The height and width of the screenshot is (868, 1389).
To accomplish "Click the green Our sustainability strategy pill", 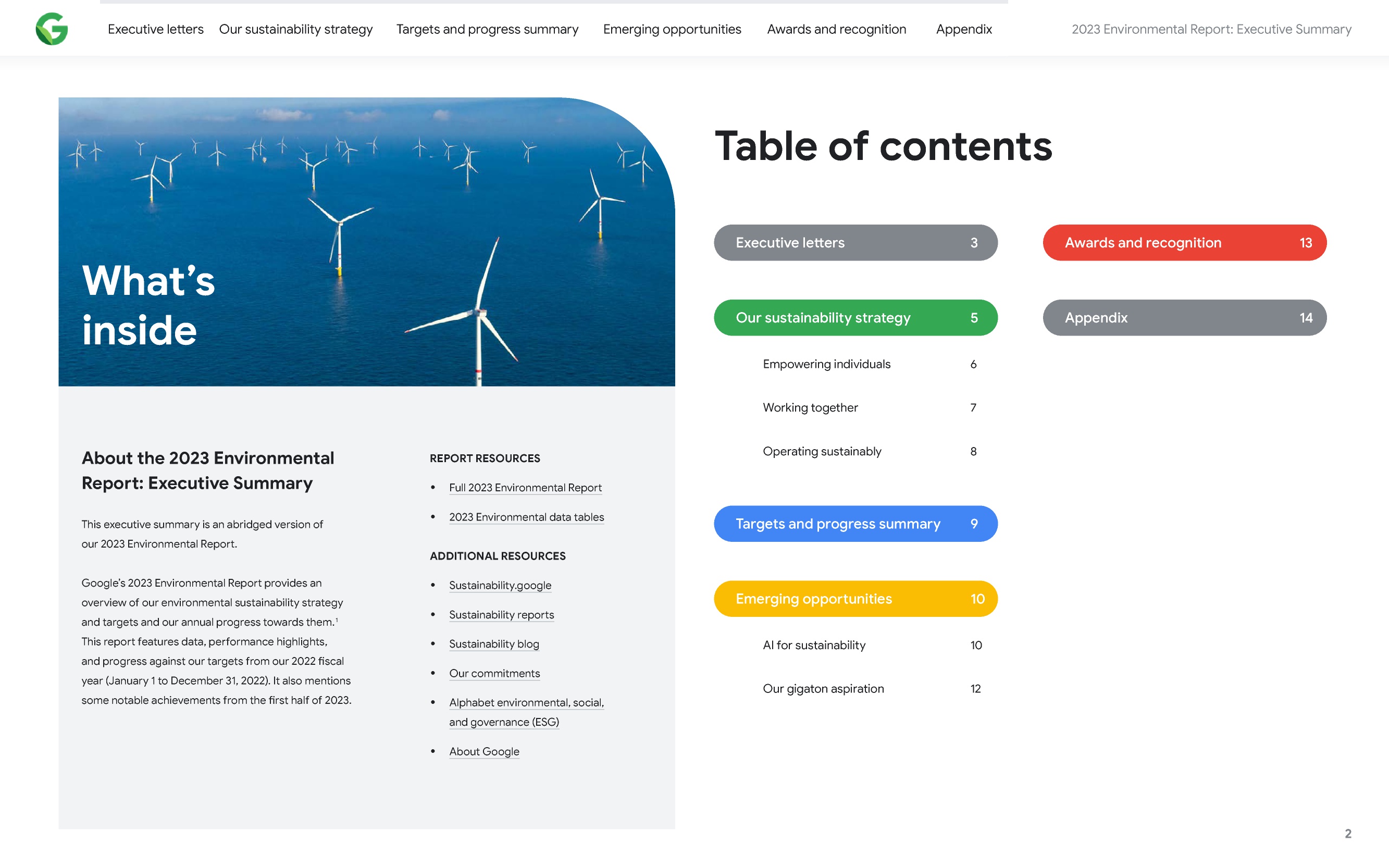I will pyautogui.click(x=855, y=317).
